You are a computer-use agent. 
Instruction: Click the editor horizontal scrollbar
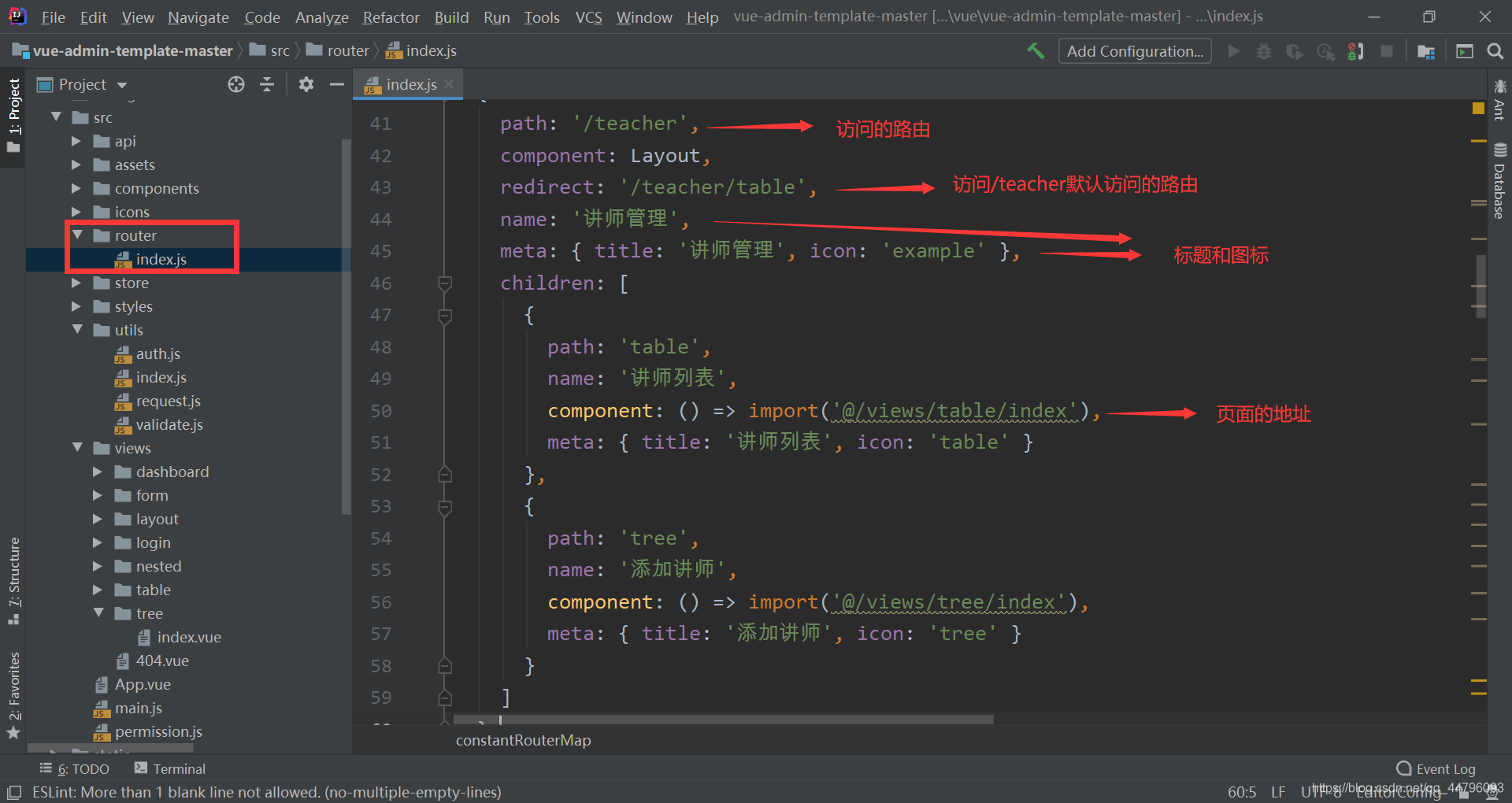pyautogui.click(x=724, y=719)
